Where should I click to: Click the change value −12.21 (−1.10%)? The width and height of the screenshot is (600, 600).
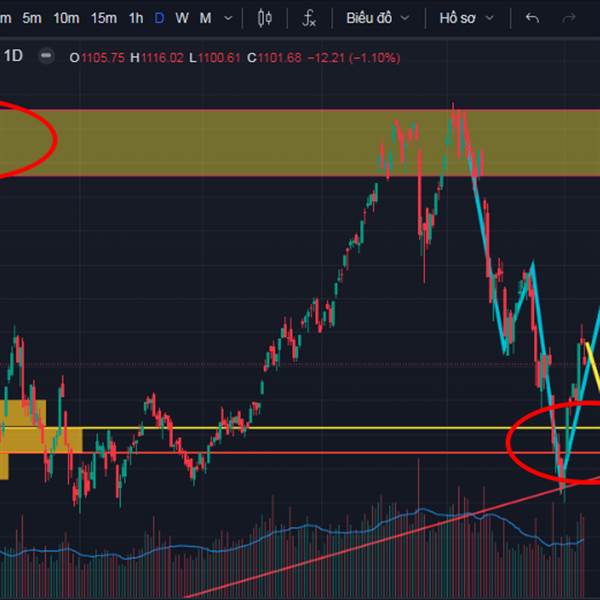click(x=354, y=58)
